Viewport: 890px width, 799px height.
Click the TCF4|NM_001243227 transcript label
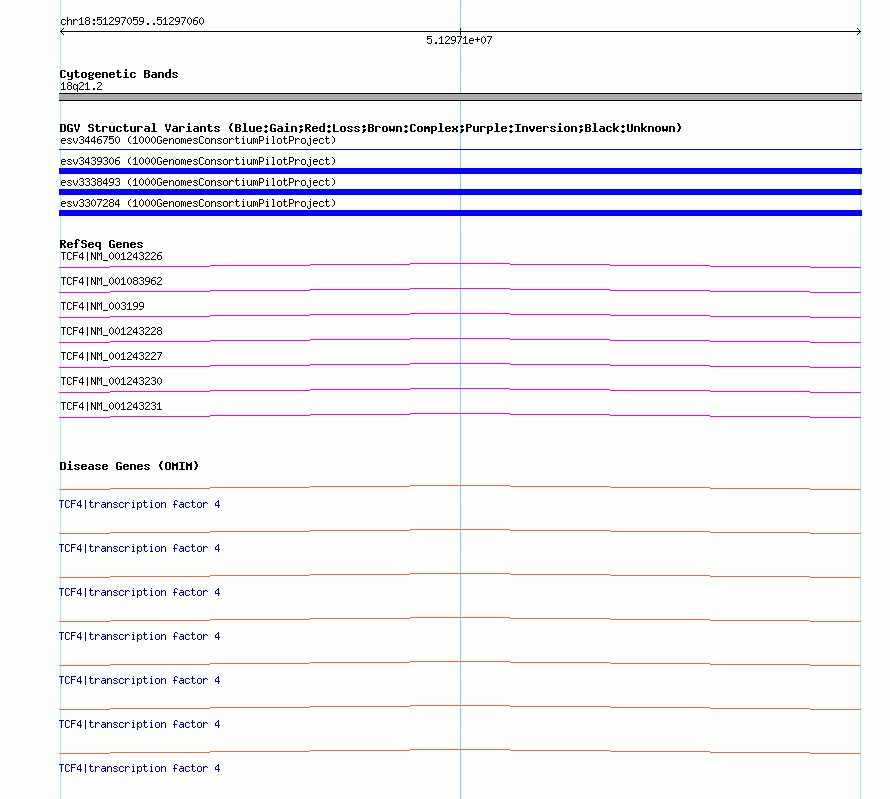(x=111, y=356)
